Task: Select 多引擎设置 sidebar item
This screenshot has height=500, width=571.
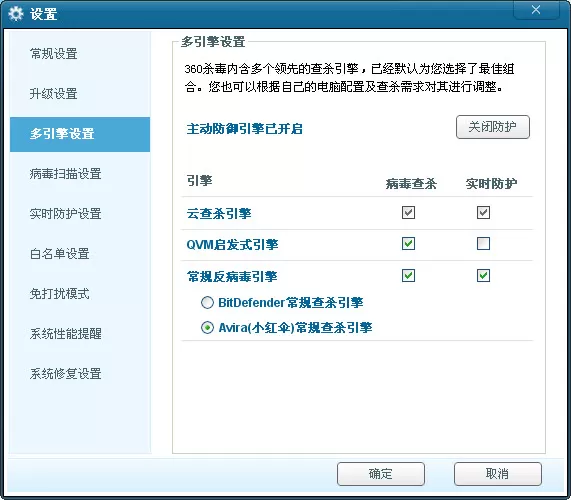Action: point(80,134)
